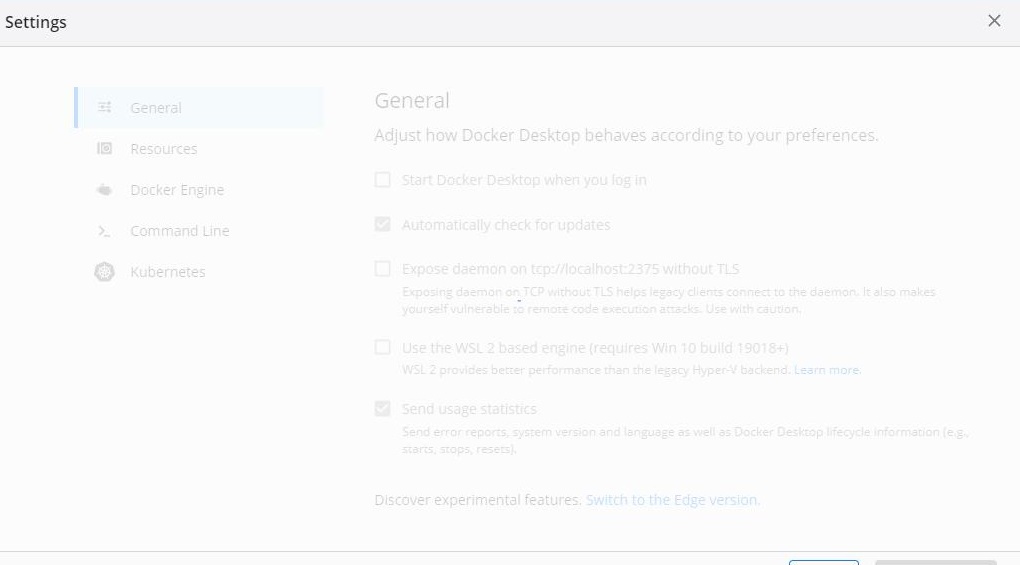
Task: Click the General heading text
Action: tap(412, 100)
